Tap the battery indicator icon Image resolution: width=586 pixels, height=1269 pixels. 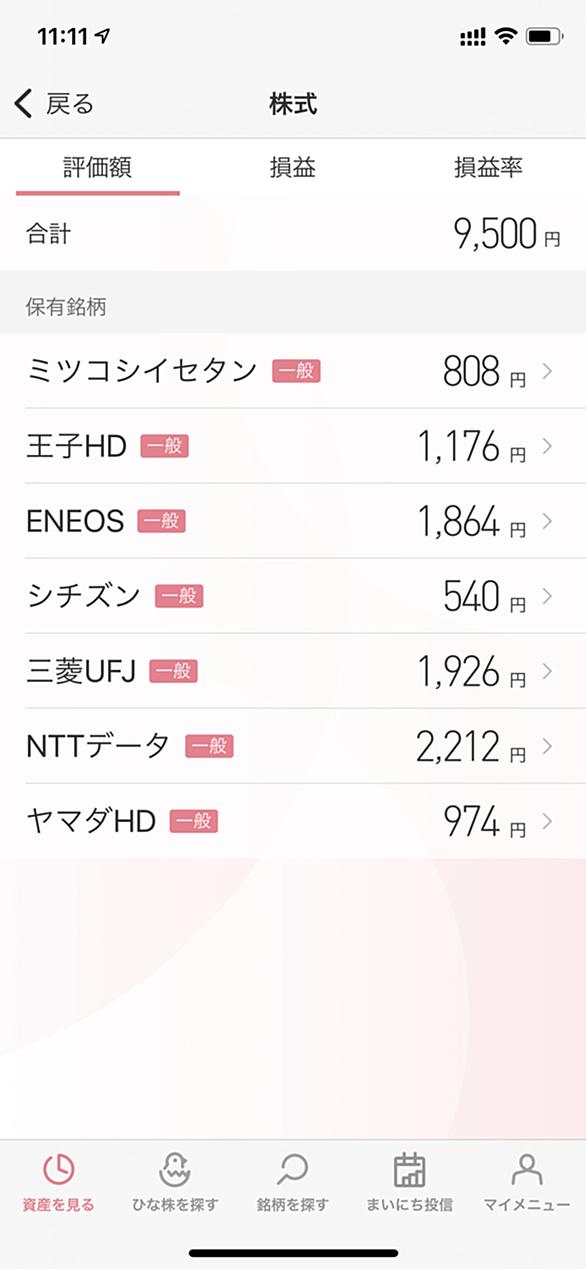click(x=544, y=37)
